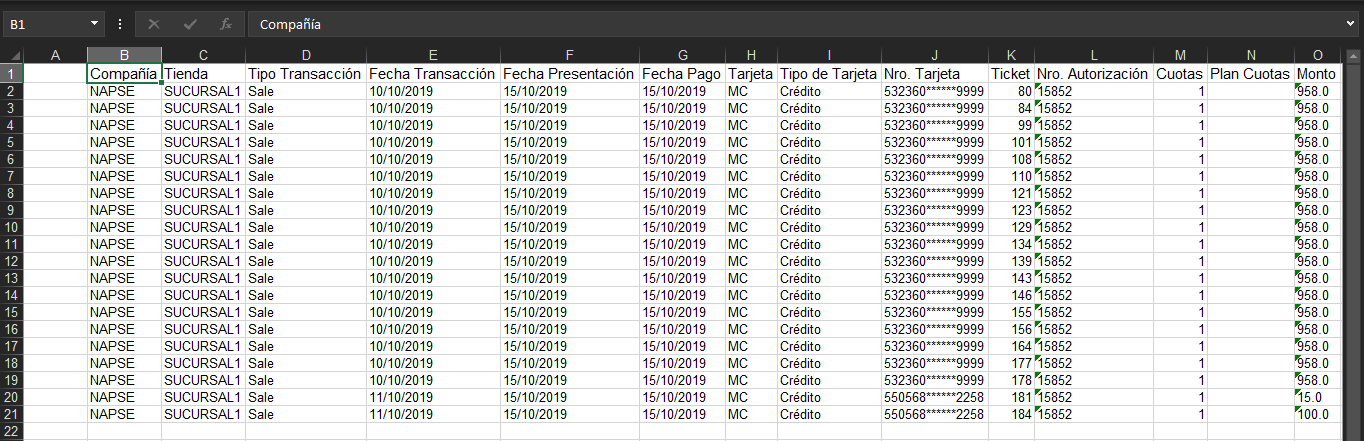Click the Fecha Pago header cell
This screenshot has height=441, width=1364.
coord(682,74)
